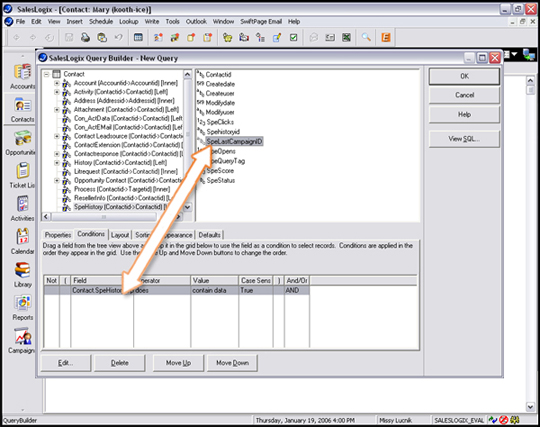Show the Calendar from the sidebar

pyautogui.click(x=23, y=237)
